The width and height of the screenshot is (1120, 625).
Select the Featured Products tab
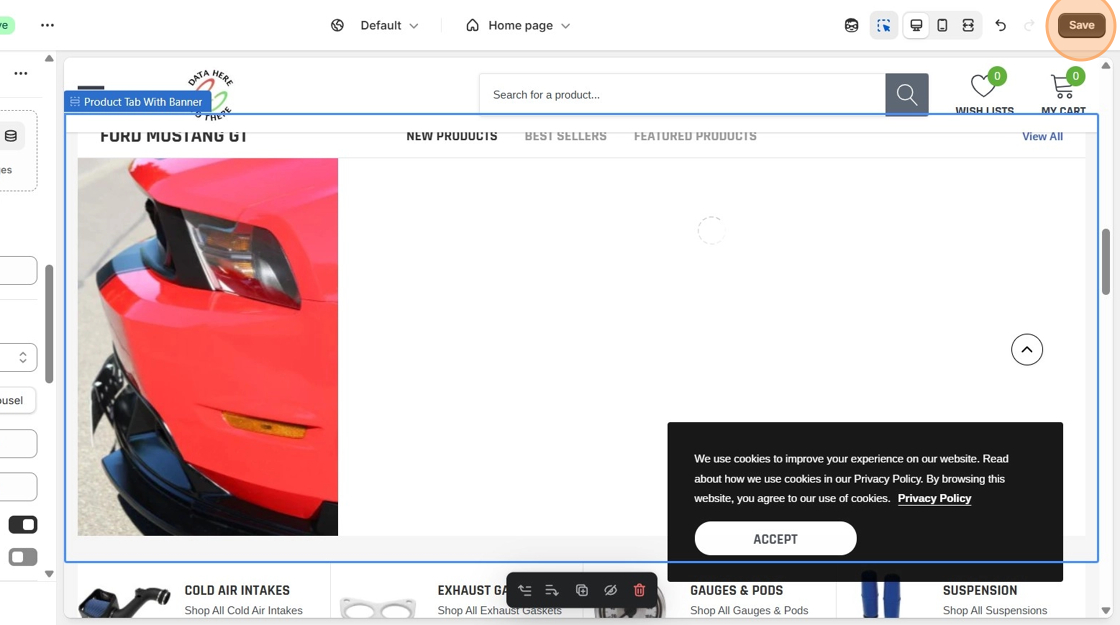[695, 136]
